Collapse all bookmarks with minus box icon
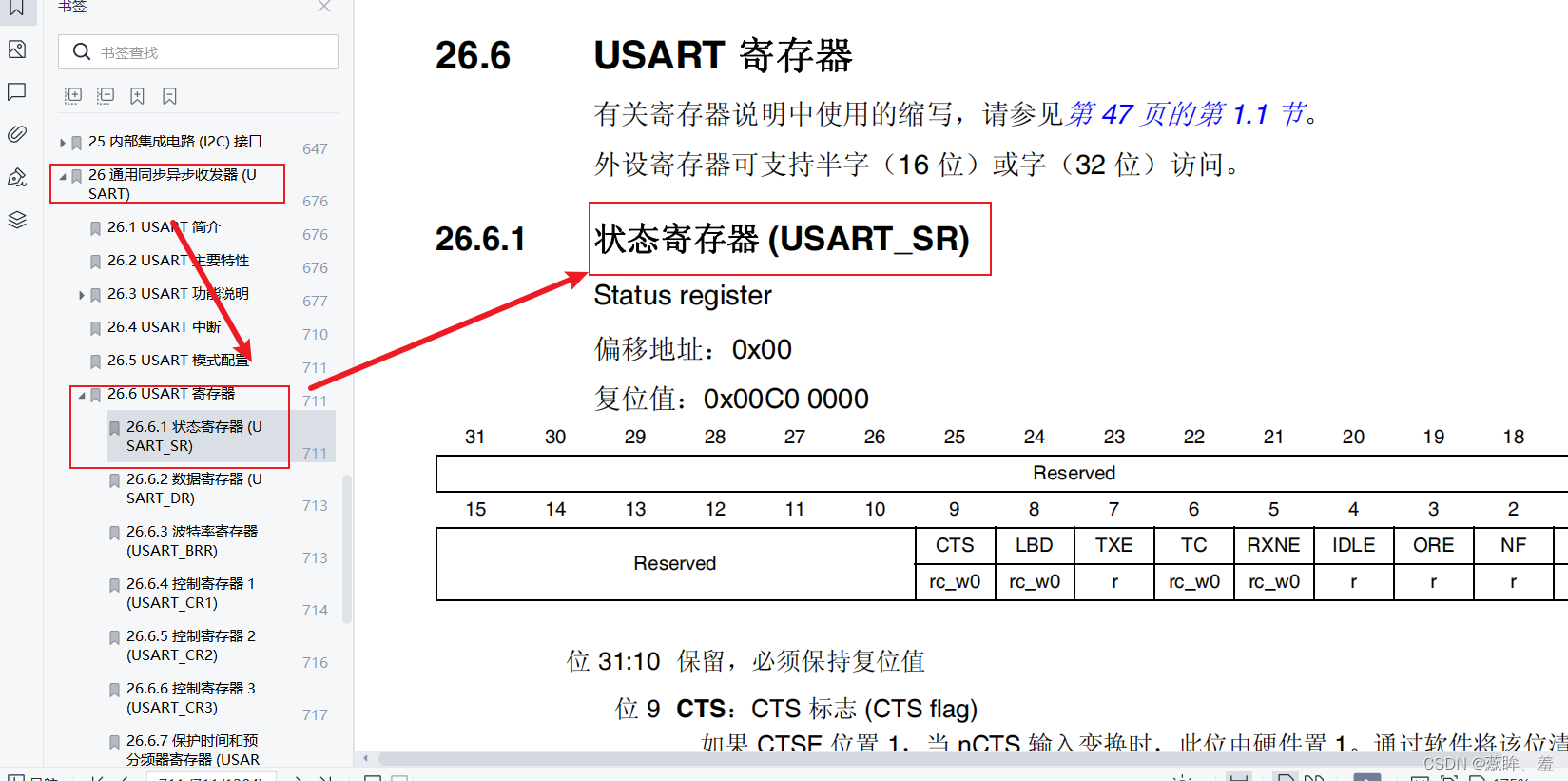Screen dimensions: 1568x781 pos(106,95)
